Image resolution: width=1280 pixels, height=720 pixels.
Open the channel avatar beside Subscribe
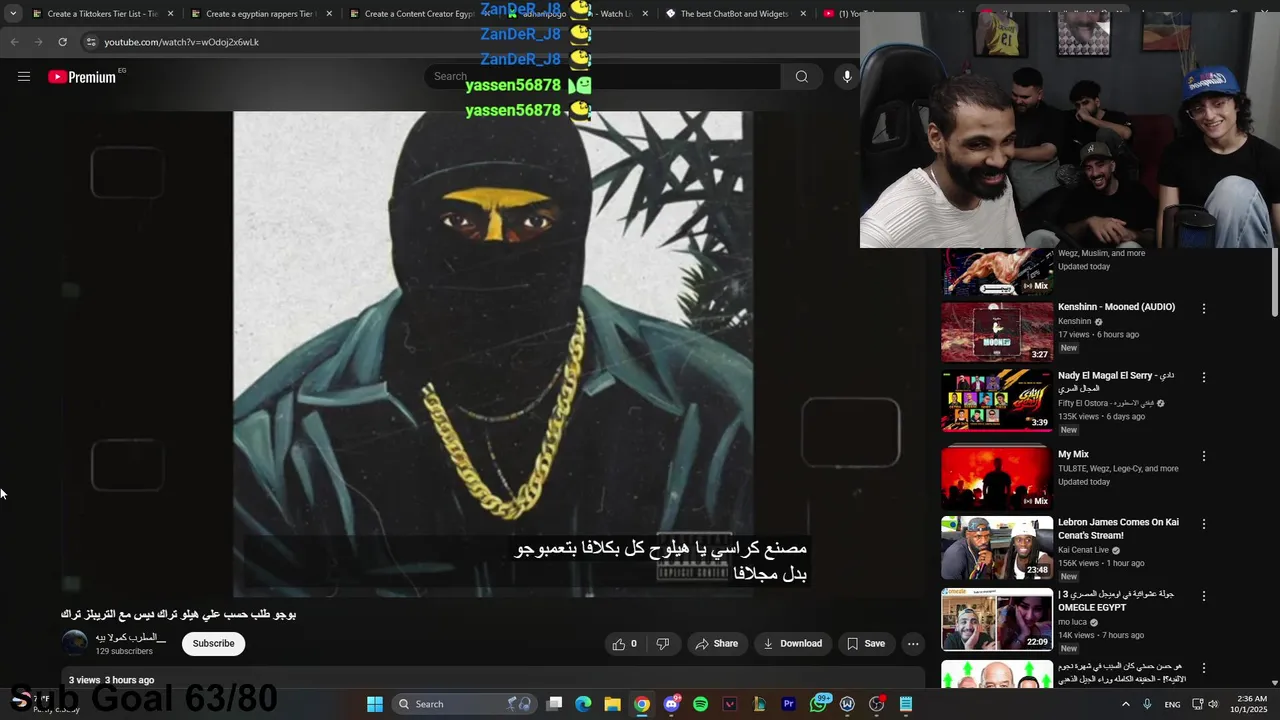[75, 643]
